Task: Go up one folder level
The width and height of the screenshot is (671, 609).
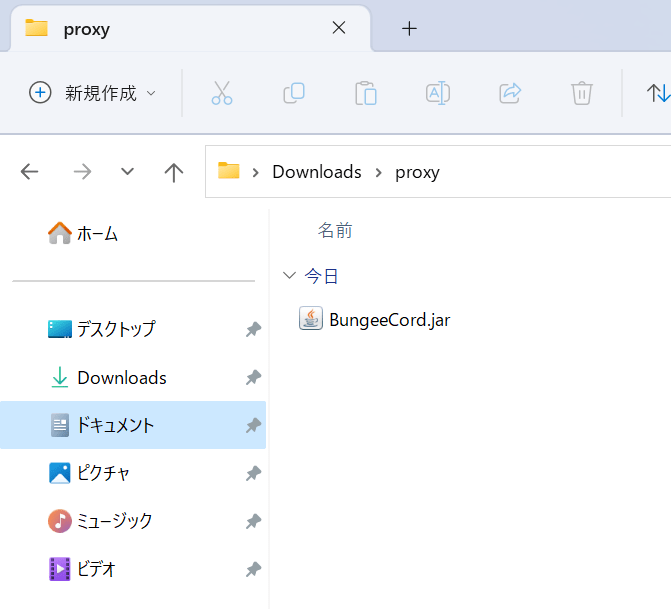Action: pyautogui.click(x=174, y=172)
